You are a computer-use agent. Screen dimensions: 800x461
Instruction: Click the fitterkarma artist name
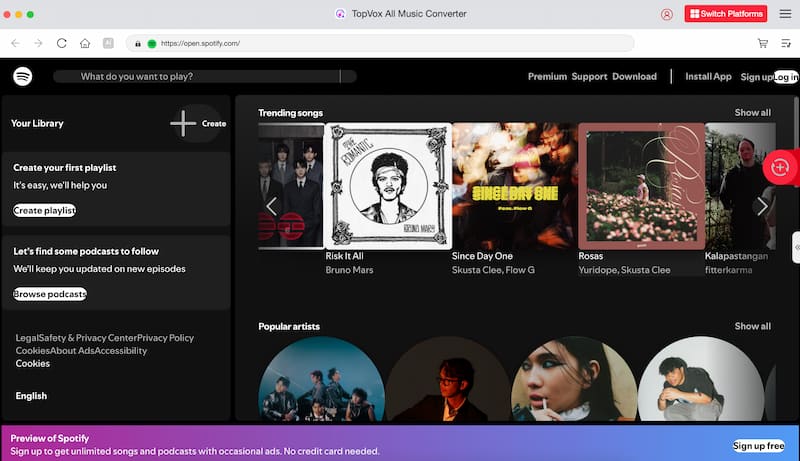729,270
